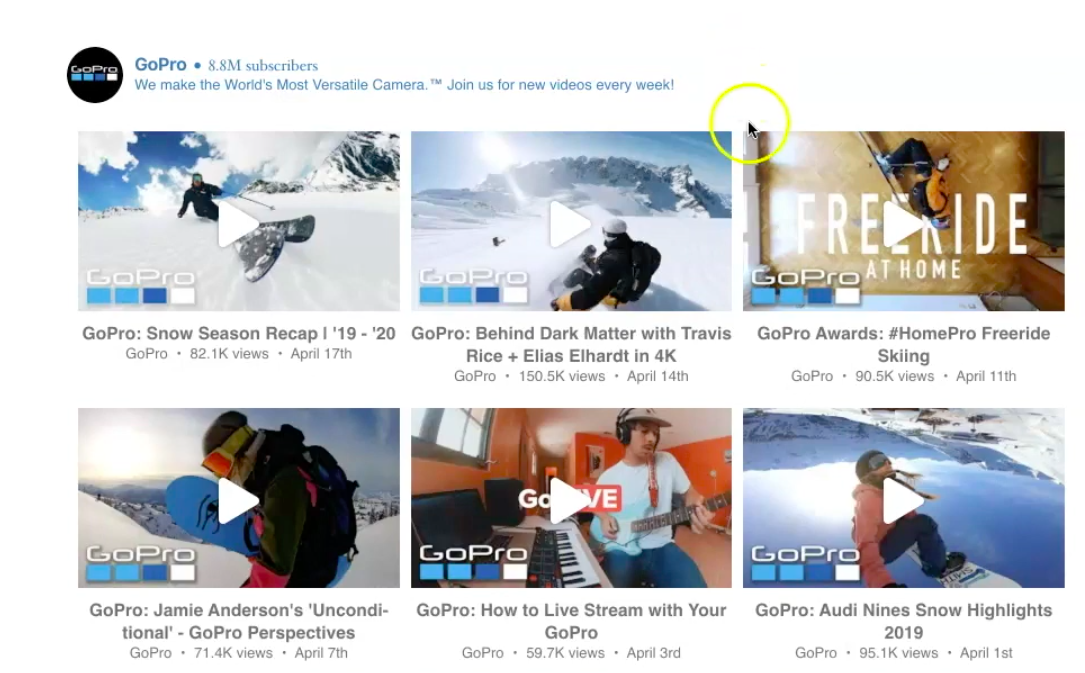Click the GoPro watermark logo on Dark Matter thumbnail
Image resolution: width=1085 pixels, height=673 pixels.
tap(473, 286)
